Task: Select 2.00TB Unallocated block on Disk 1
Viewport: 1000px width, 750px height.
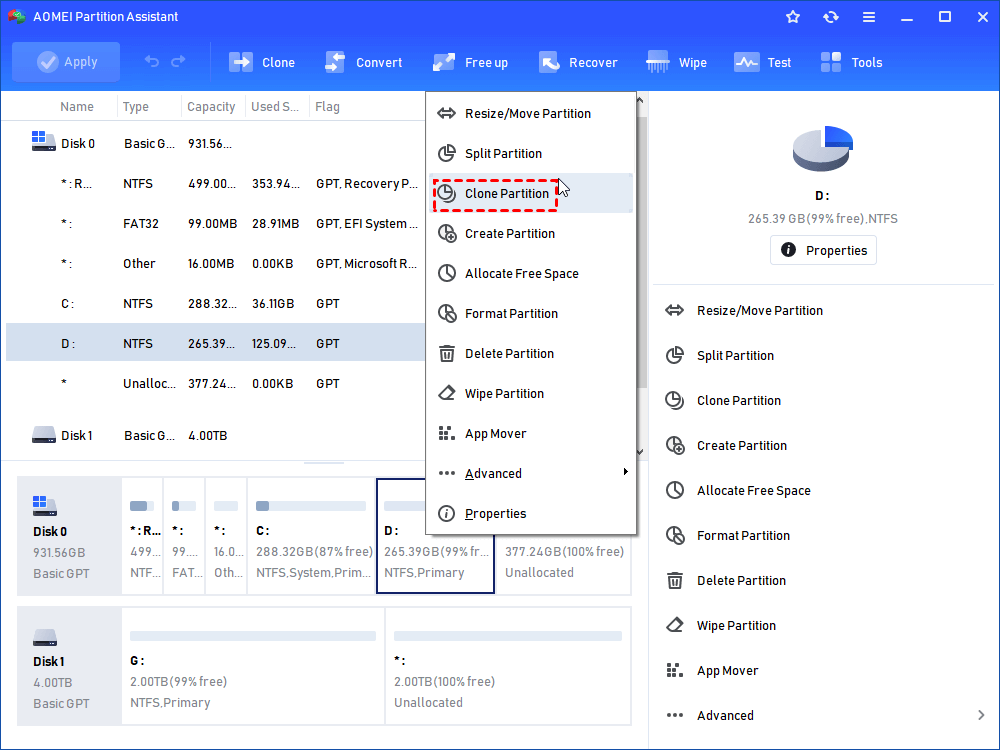Action: coord(508,666)
